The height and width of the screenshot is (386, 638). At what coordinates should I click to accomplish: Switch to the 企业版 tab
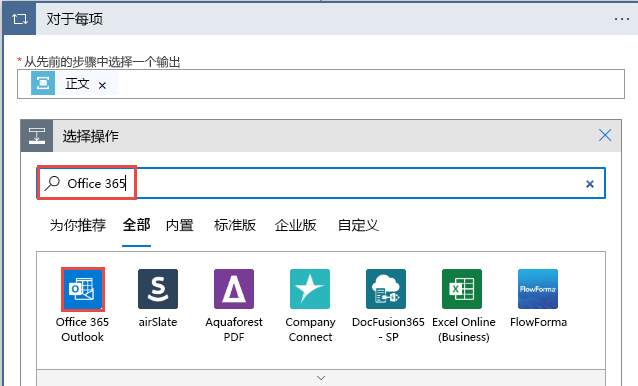click(x=295, y=225)
